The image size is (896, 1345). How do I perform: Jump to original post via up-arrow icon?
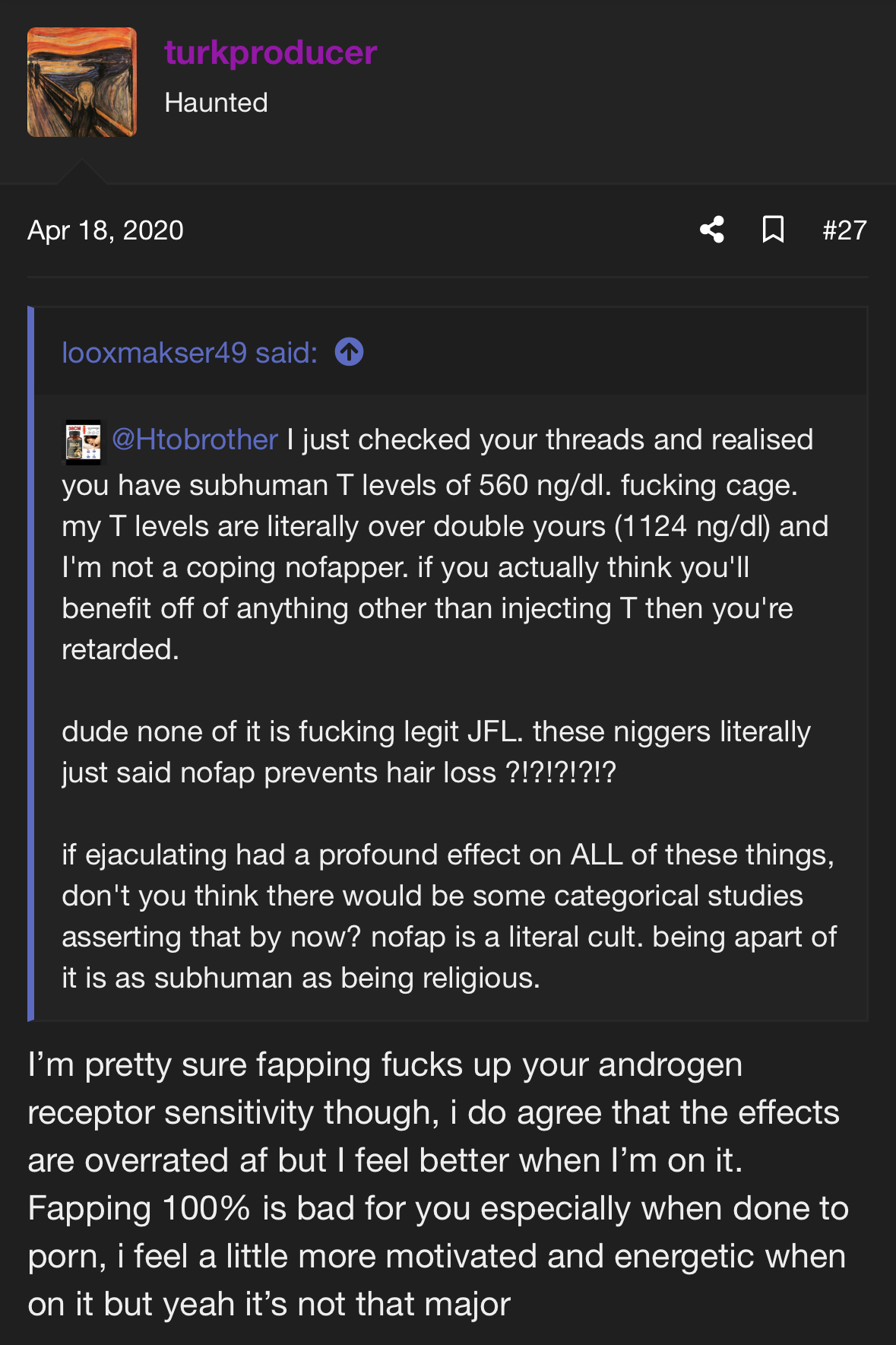tap(350, 352)
